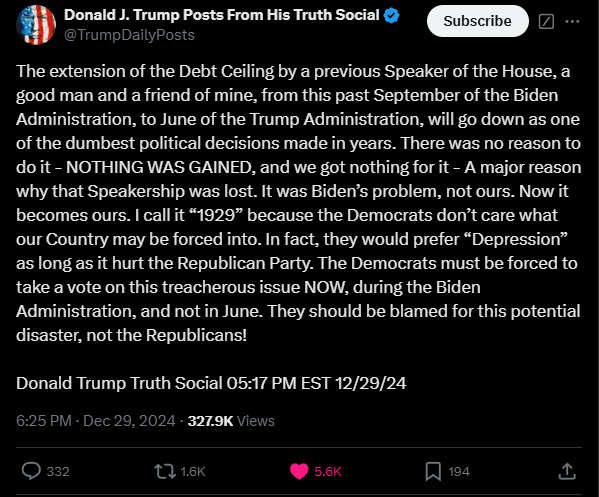Open the account display name link
Screen dimensions: 599x497
click(x=222, y=15)
